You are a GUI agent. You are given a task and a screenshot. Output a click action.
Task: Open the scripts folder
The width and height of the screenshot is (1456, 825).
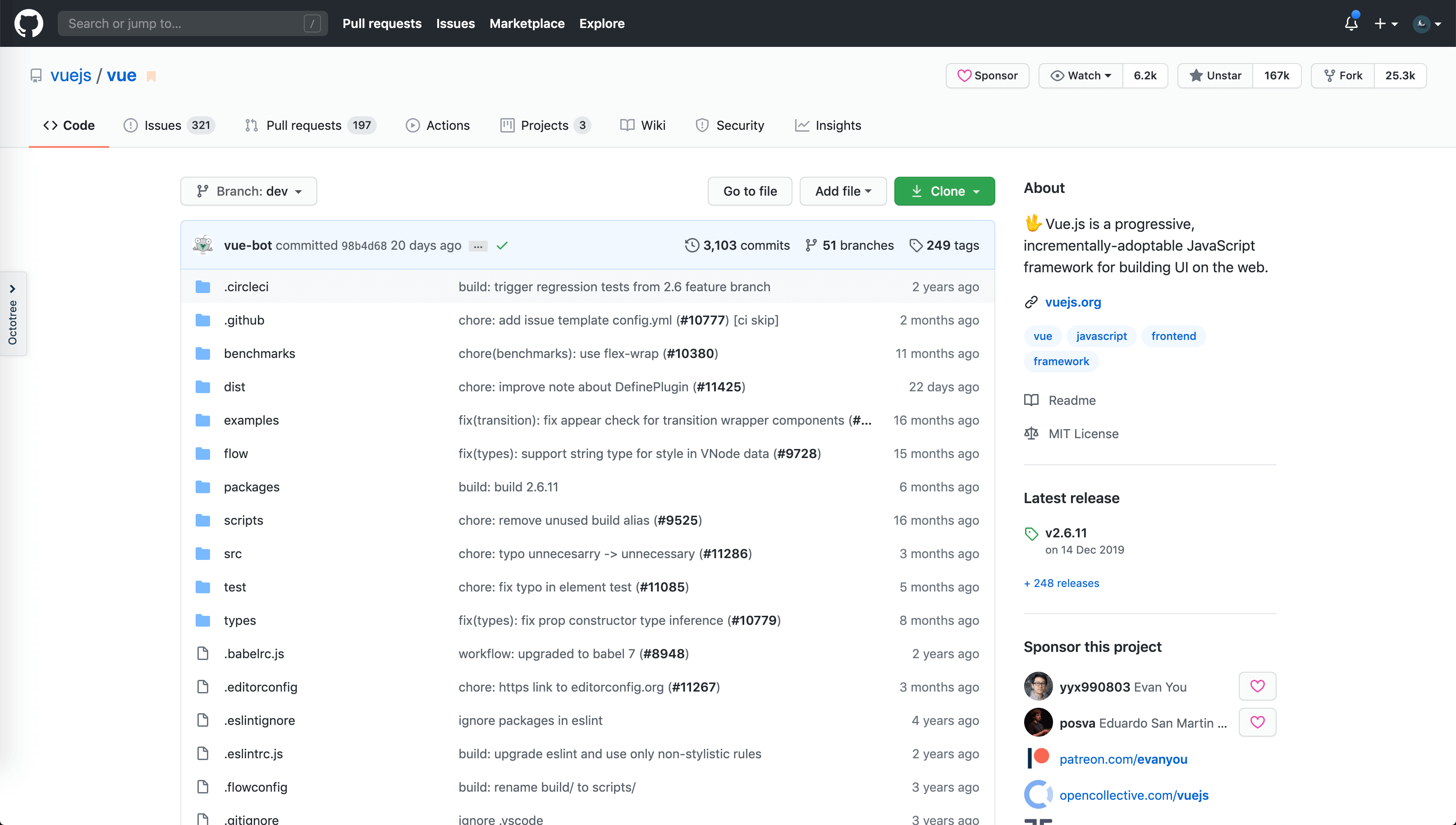[243, 520]
